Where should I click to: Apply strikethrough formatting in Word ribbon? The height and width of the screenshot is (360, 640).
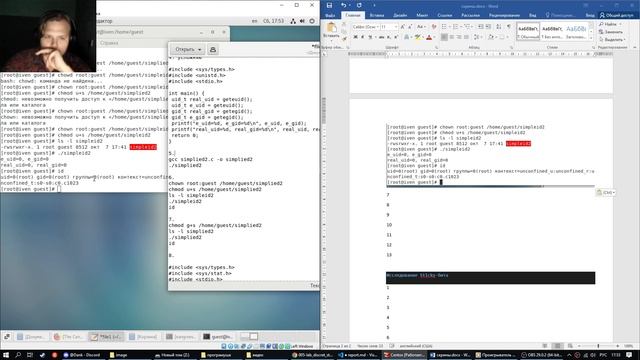click(382, 37)
